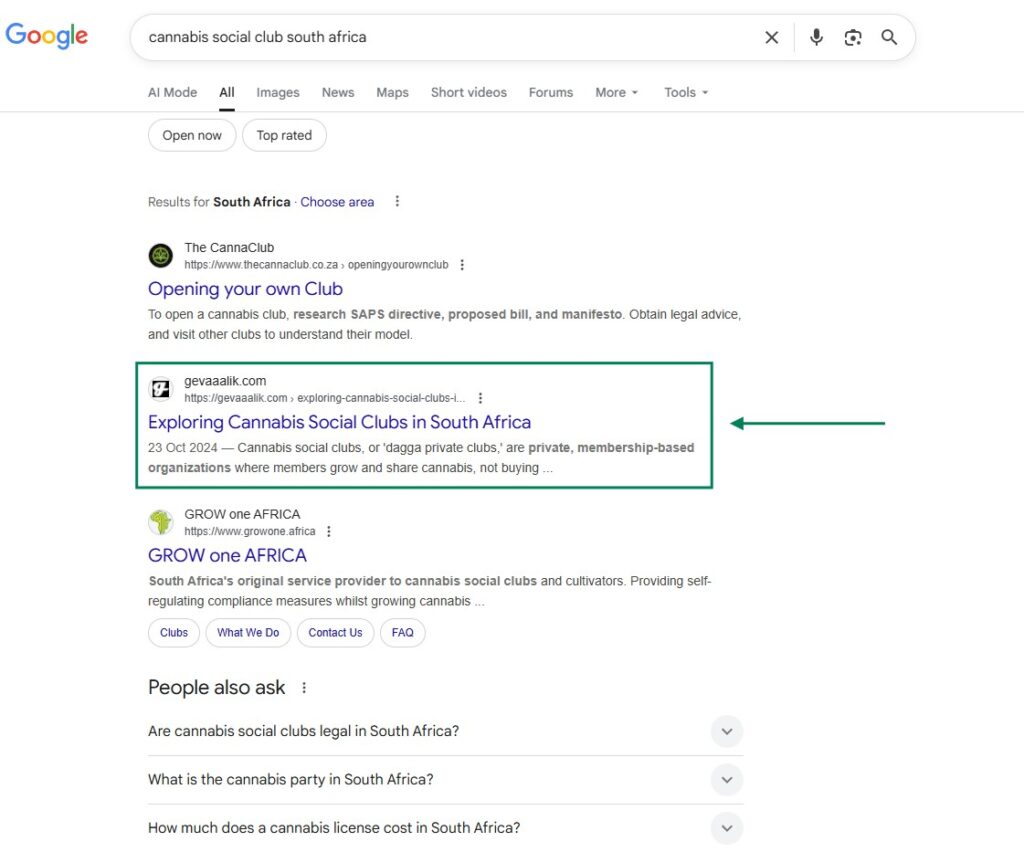Click the magnifying glass search button
This screenshot has height=852, width=1024.
pyautogui.click(x=889, y=37)
